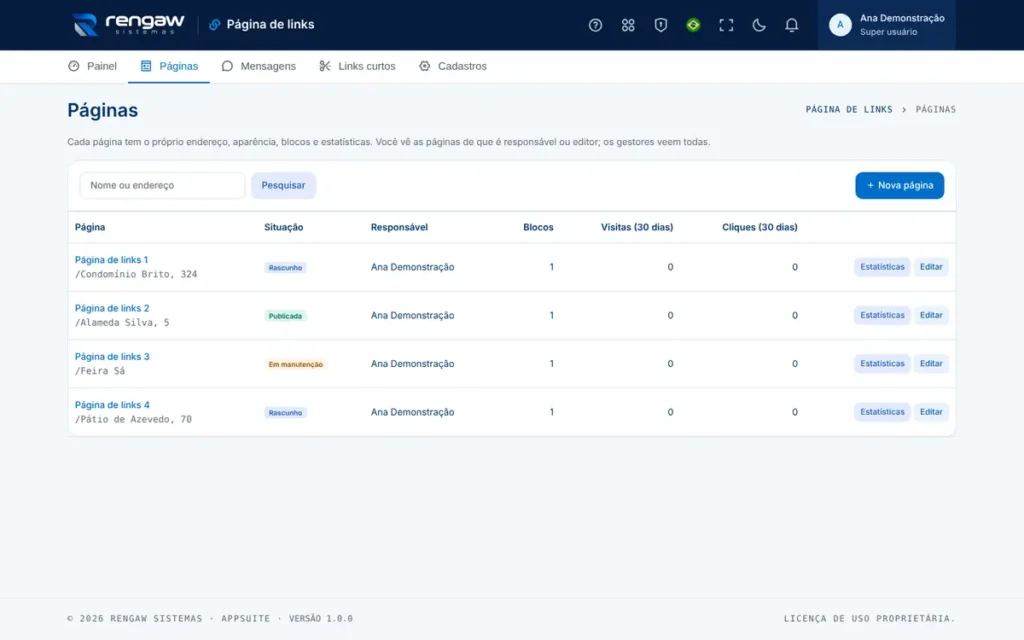Open Página de links 2
1024x640 pixels.
click(x=112, y=308)
